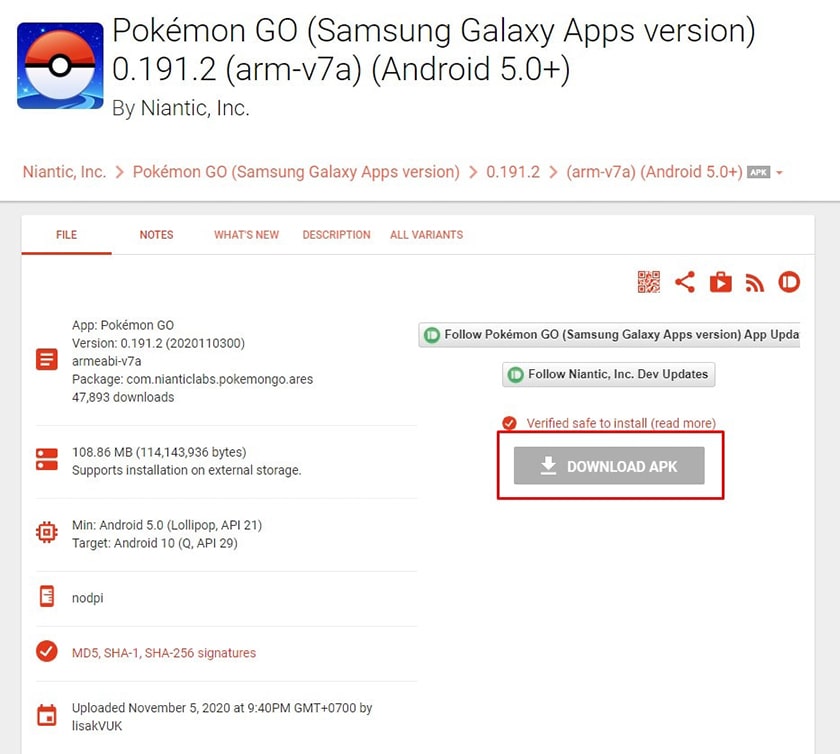Click the red signatures checkmark icon
This screenshot has width=840, height=754.
47,651
